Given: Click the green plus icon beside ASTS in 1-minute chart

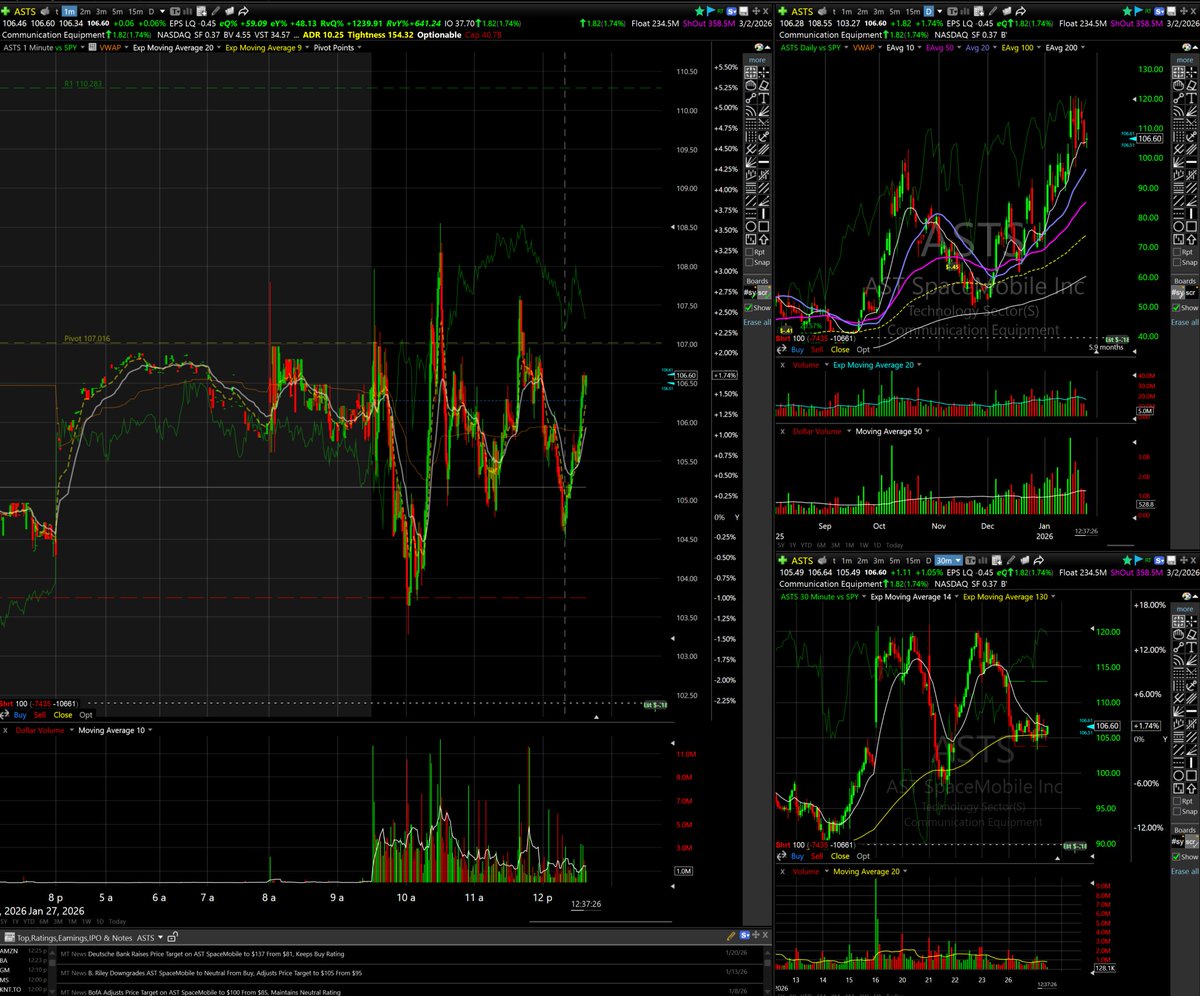Looking at the screenshot, I should tap(5, 12).
